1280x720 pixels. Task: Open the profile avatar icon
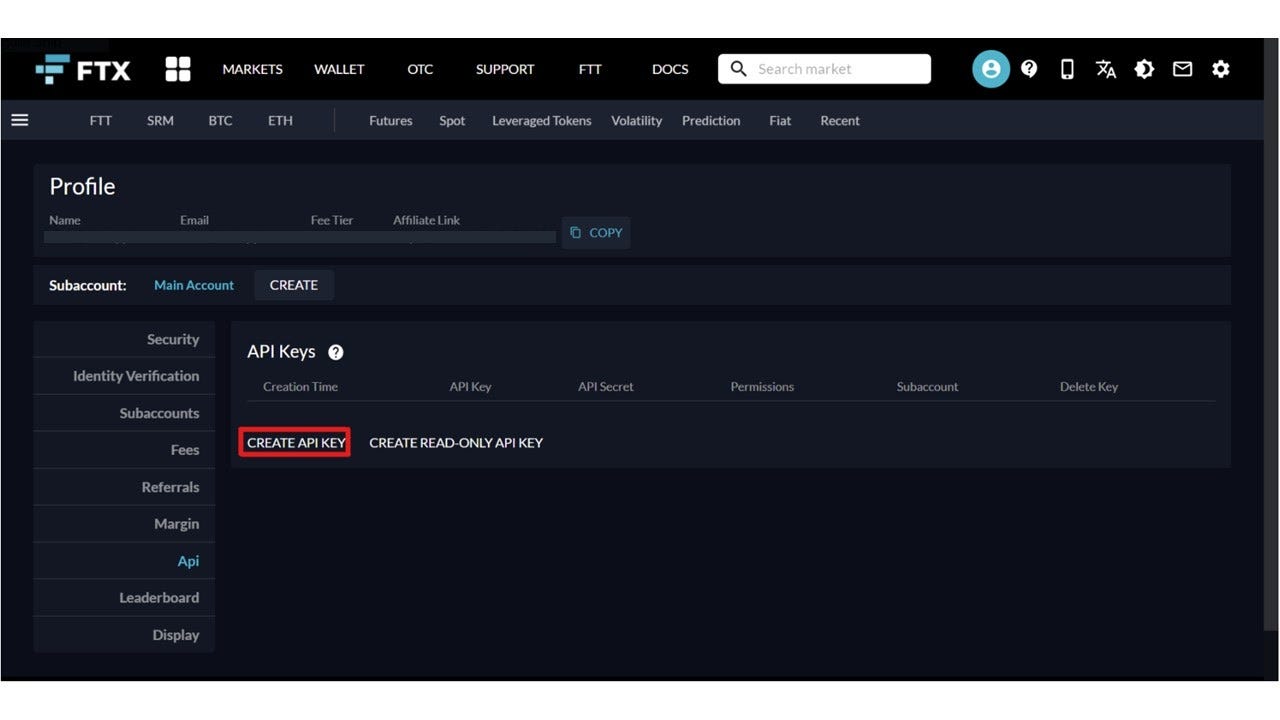(991, 69)
